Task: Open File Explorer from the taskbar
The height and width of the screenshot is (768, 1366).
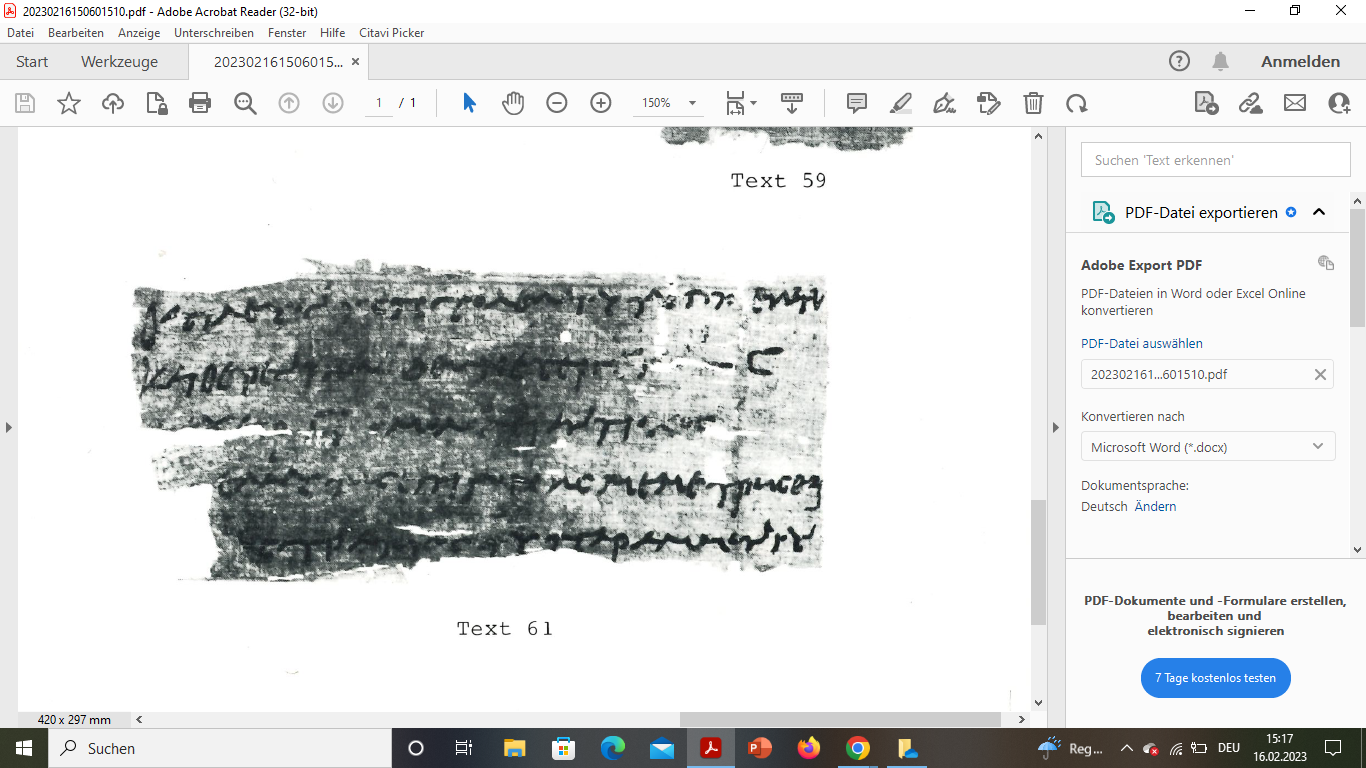Action: 514,748
